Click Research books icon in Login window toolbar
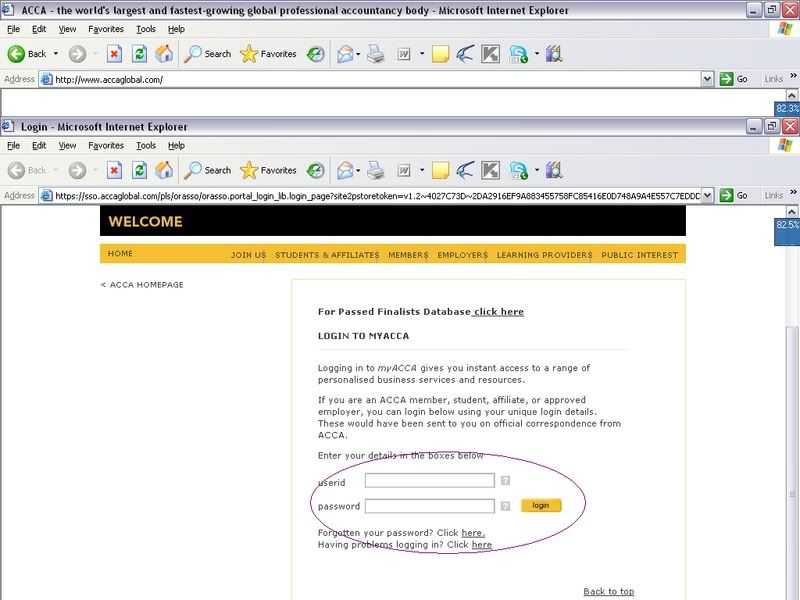Screen dimensions: 800x600 pyautogui.click(x=554, y=170)
